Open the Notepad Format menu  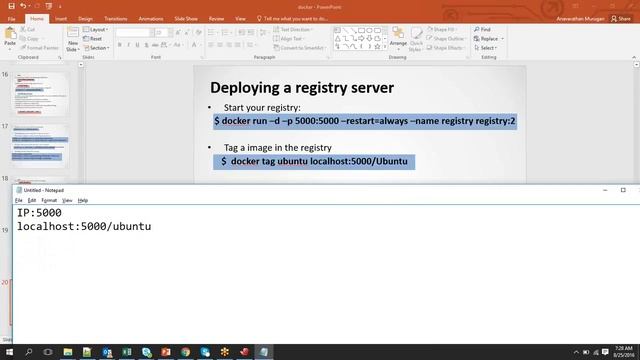pyautogui.click(x=49, y=200)
